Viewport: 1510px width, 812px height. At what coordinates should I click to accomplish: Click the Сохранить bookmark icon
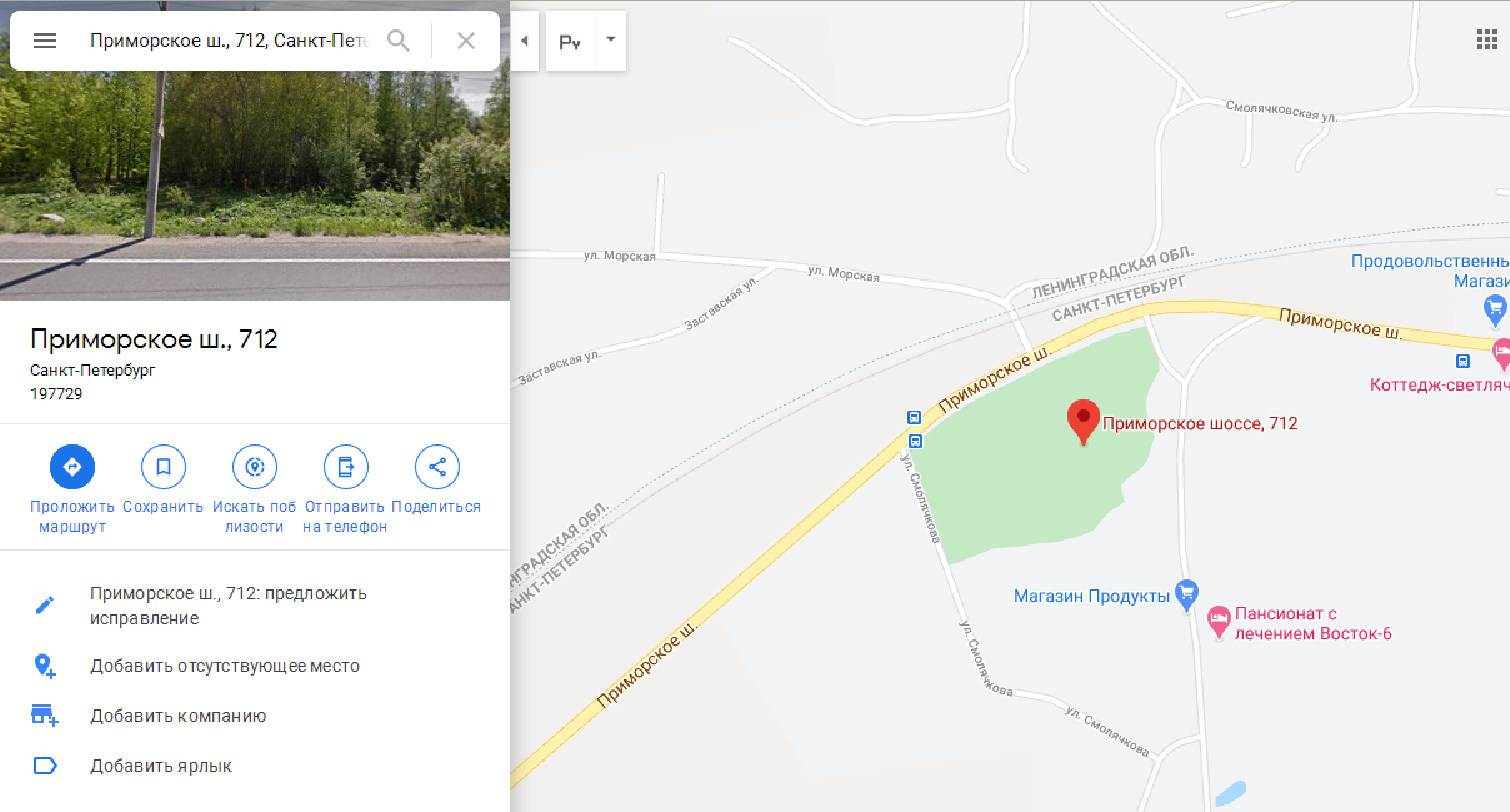pos(164,467)
